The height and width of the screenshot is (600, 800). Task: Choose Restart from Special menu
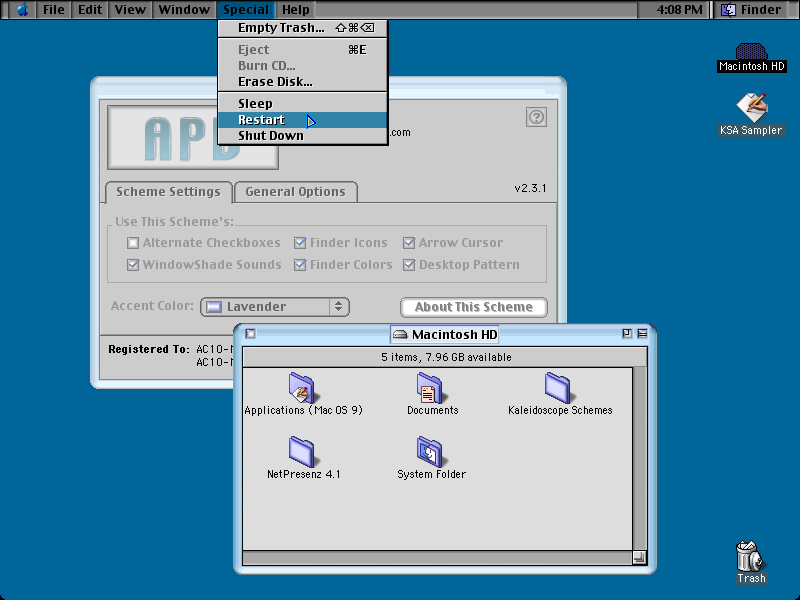[x=303, y=120]
